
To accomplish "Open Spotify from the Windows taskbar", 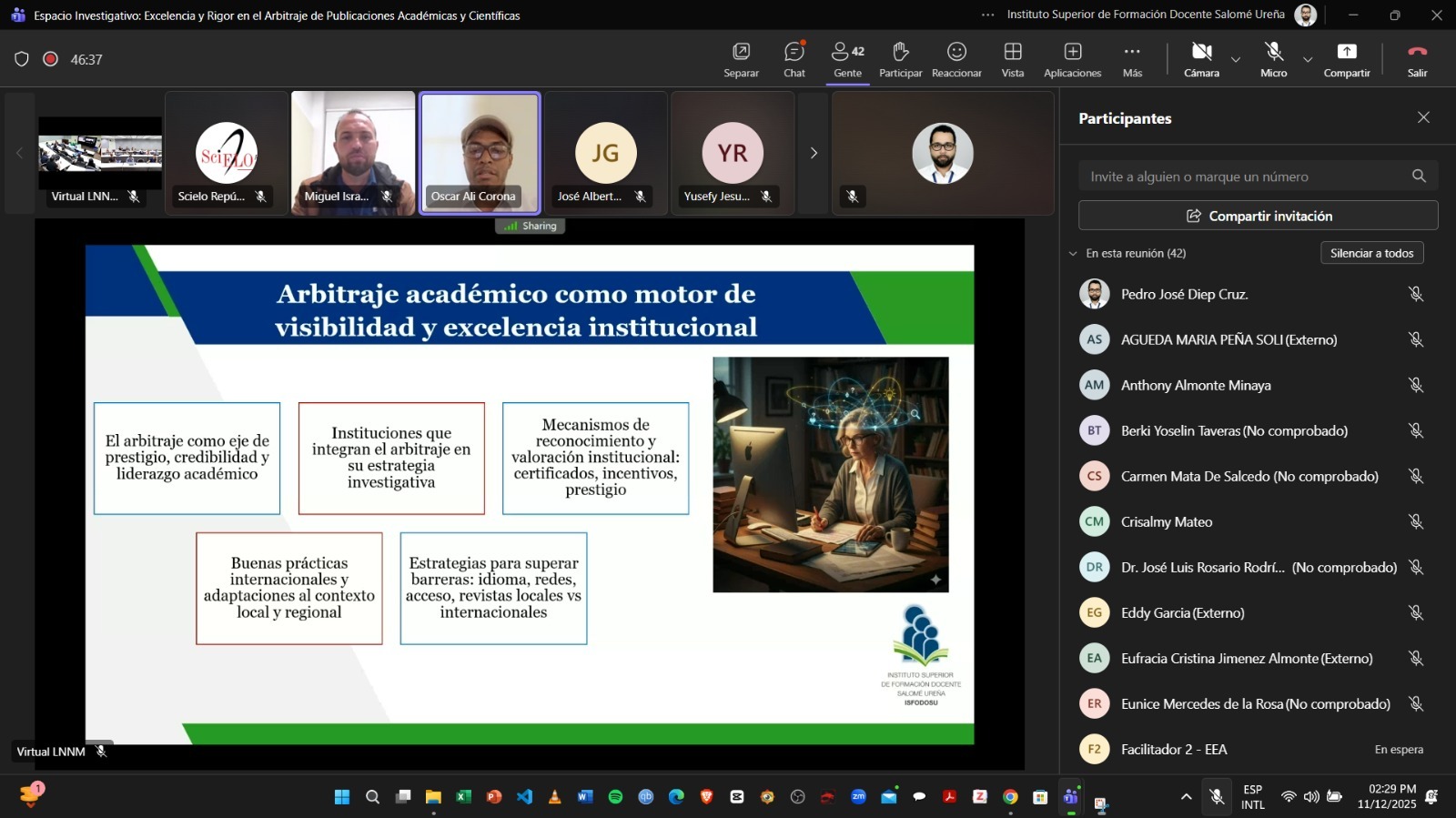I will [615, 797].
